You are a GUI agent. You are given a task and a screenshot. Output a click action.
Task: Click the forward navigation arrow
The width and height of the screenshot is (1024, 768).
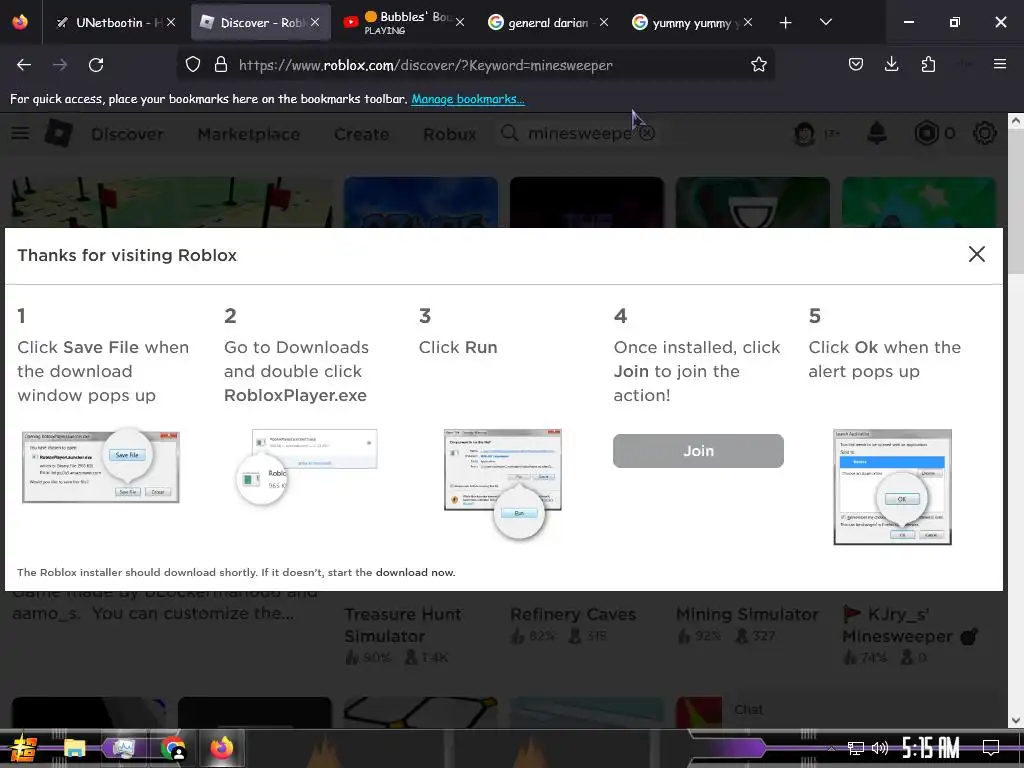(60, 65)
